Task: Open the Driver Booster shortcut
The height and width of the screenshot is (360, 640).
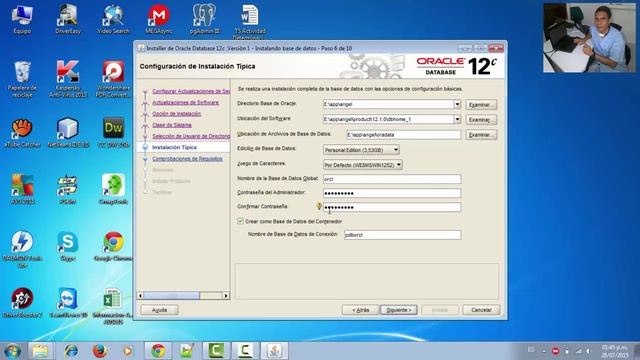Action: 22,303
